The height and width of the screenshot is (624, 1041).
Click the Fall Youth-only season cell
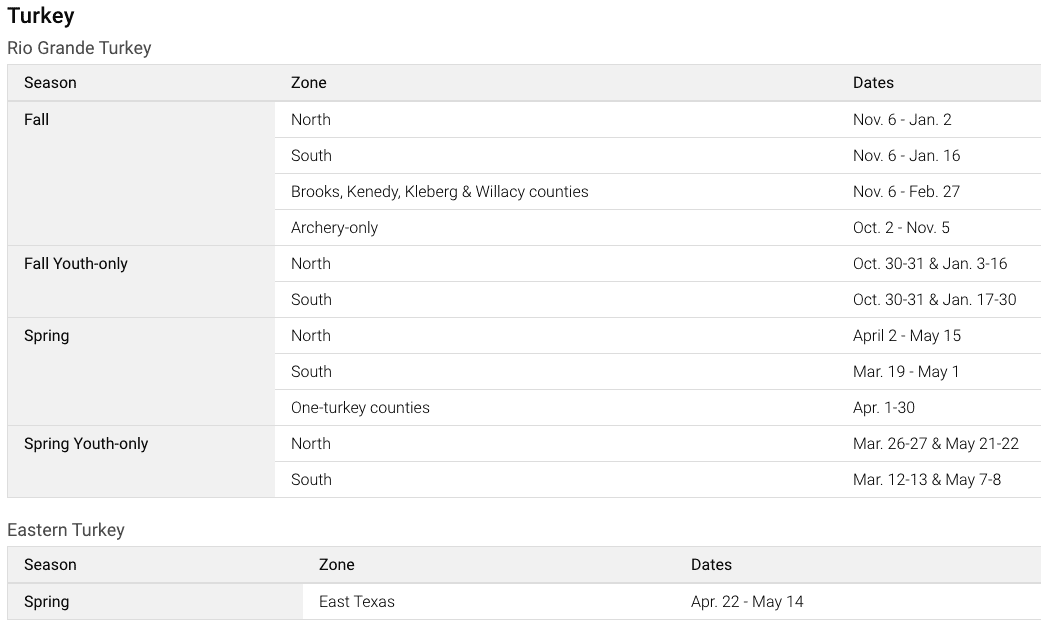(76, 264)
